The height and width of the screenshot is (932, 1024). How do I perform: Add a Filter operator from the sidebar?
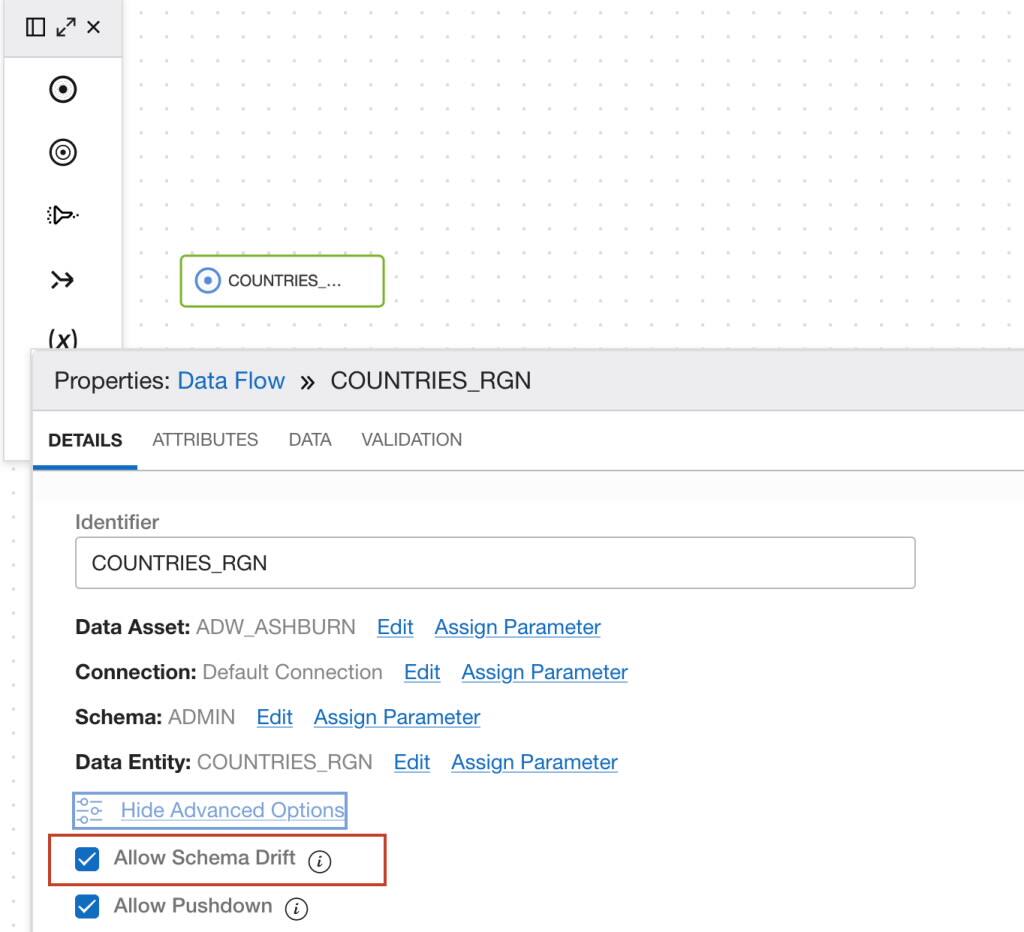pos(62,213)
